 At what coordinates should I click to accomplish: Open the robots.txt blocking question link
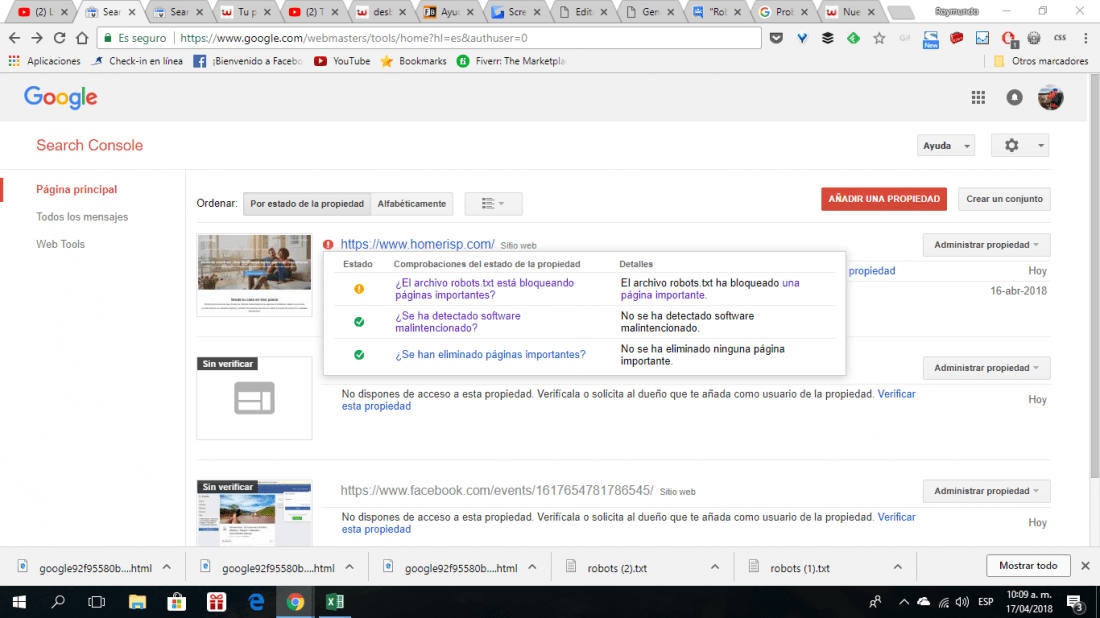pos(484,289)
